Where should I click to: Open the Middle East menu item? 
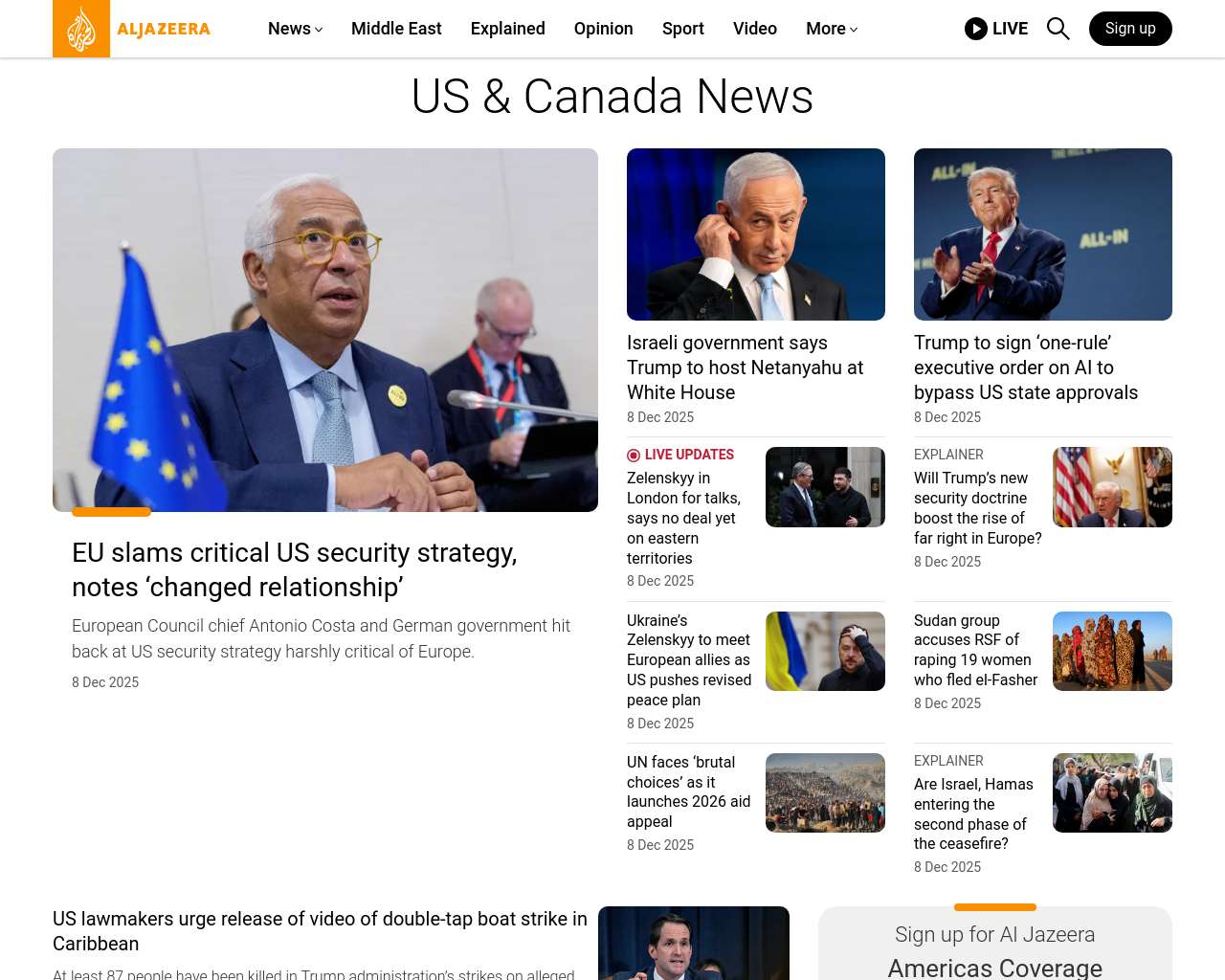point(396,29)
